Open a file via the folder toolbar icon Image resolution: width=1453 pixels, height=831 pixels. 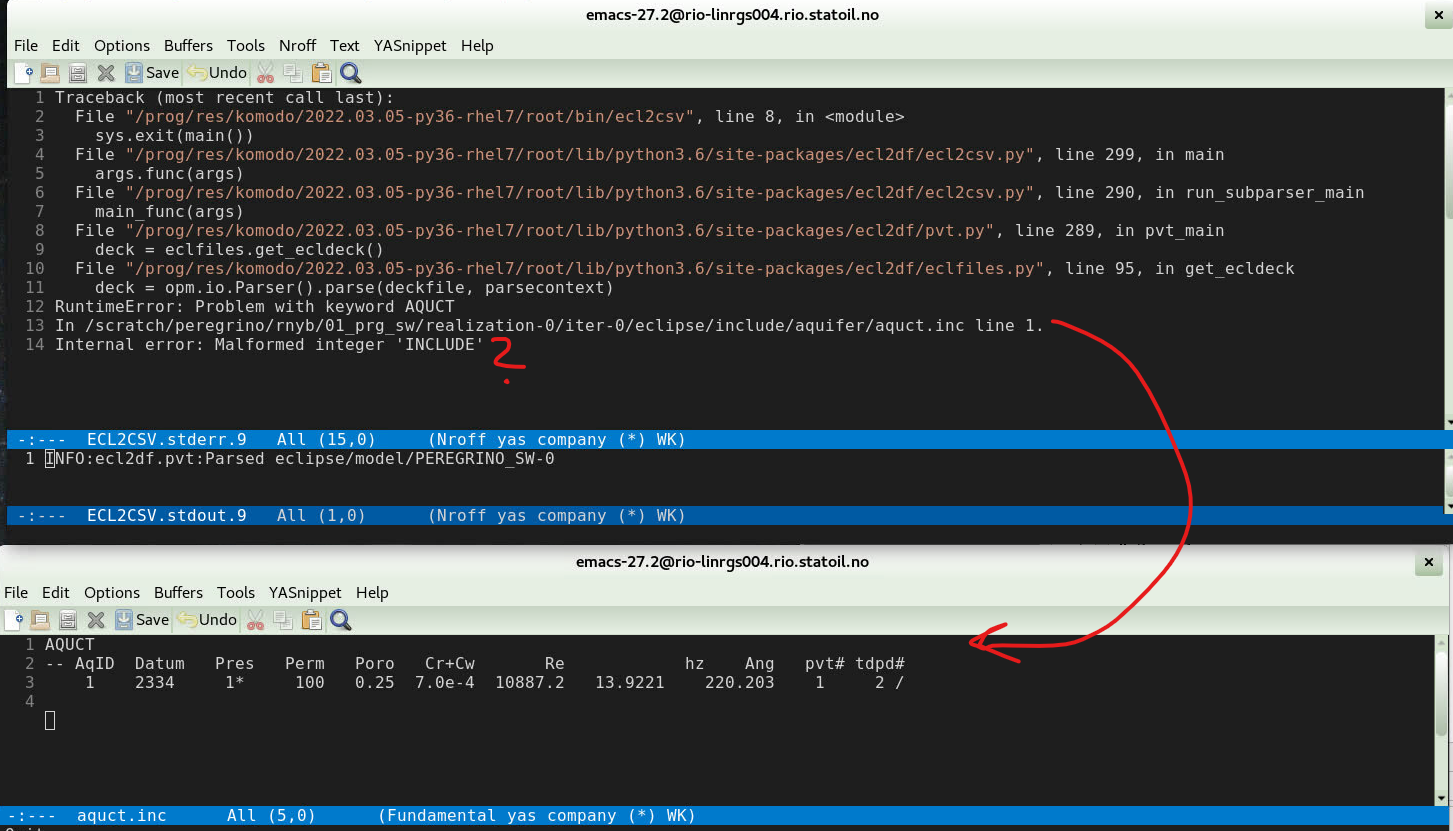click(x=50, y=72)
